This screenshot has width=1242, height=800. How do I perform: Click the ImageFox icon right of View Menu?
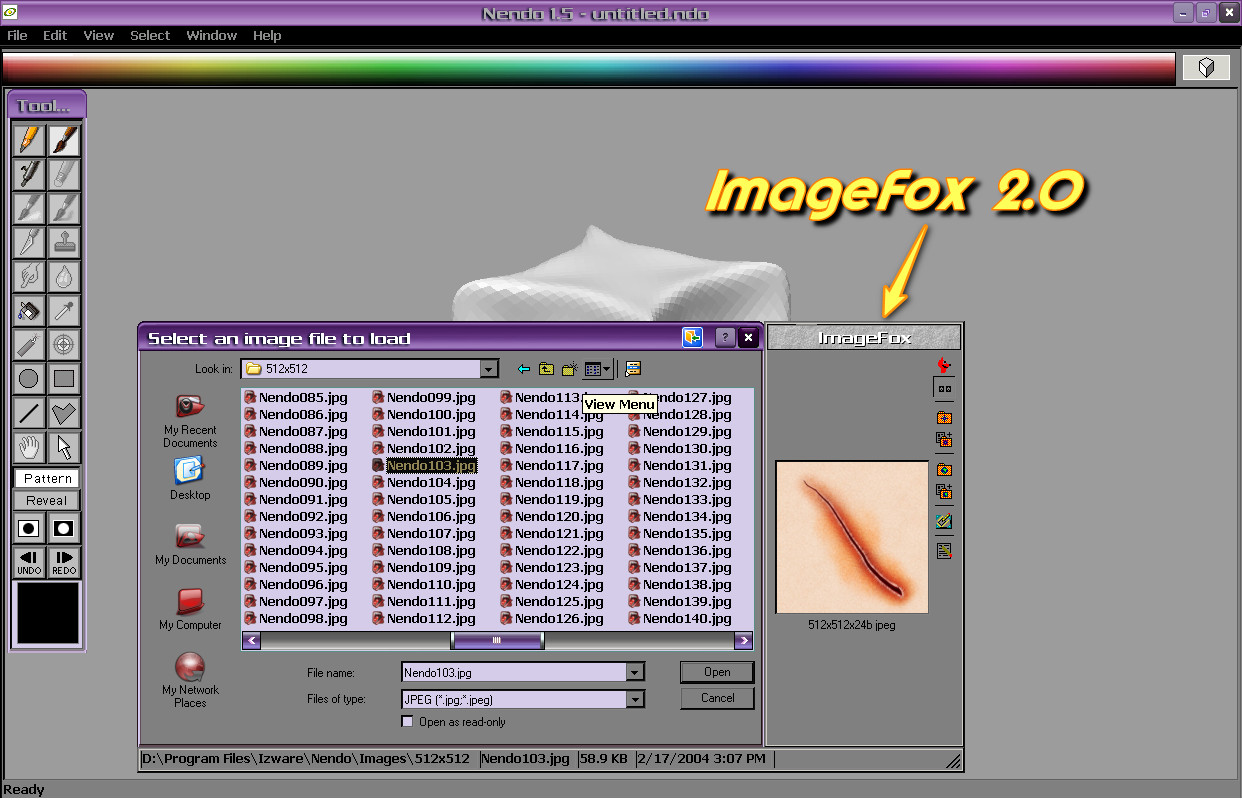click(x=632, y=369)
